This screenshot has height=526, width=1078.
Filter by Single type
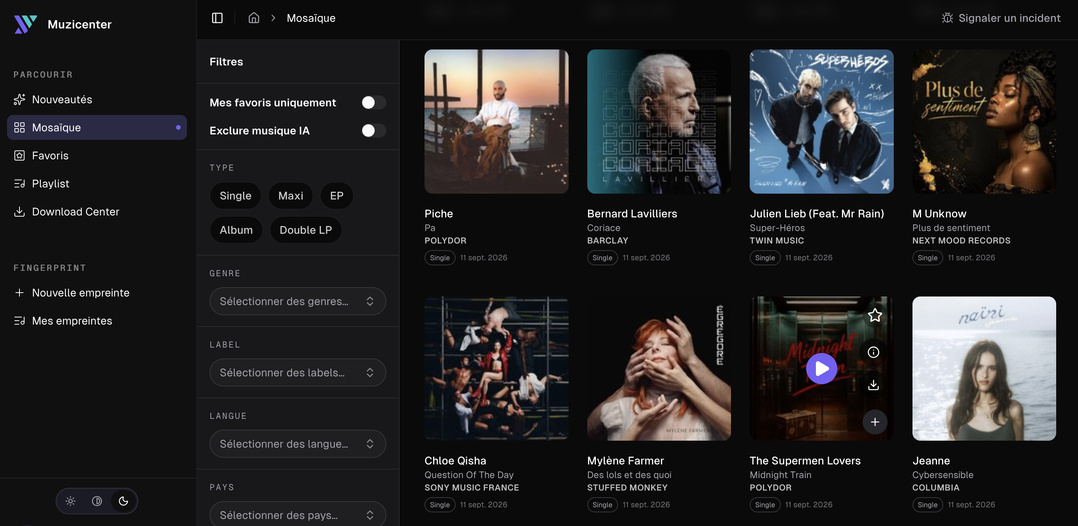[x=235, y=196]
